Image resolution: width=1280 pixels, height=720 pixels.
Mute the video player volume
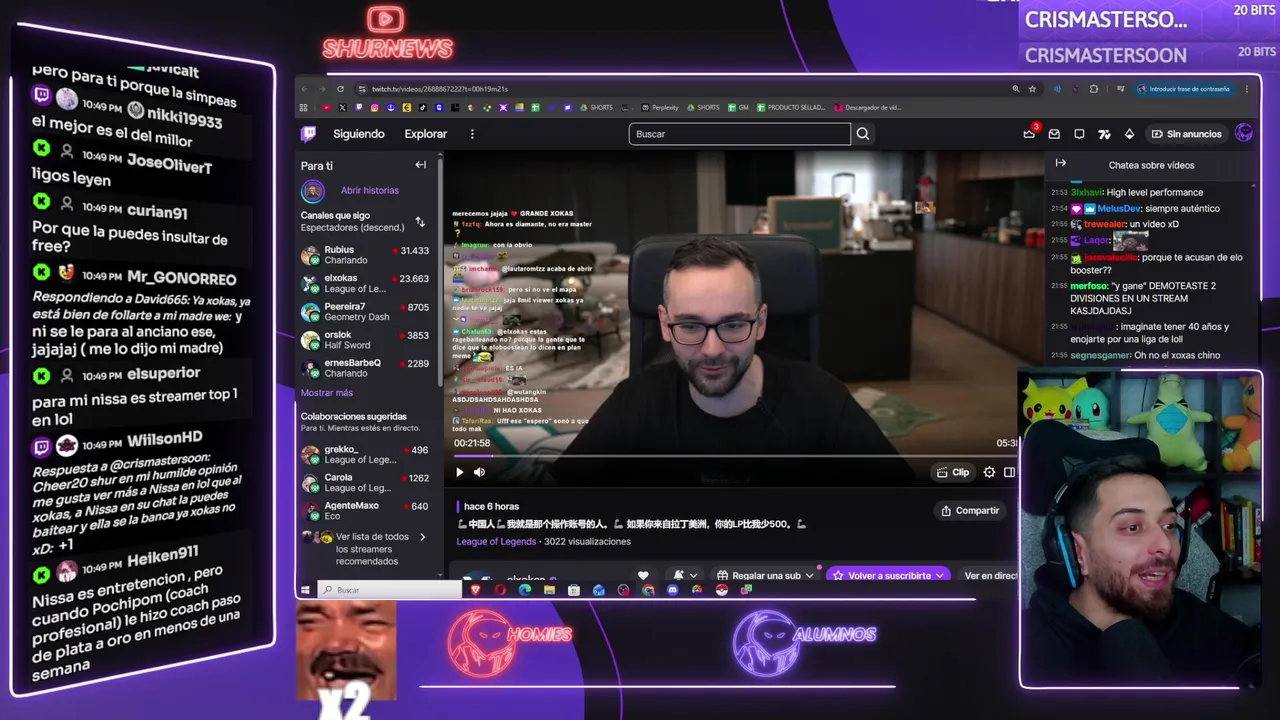pos(479,472)
